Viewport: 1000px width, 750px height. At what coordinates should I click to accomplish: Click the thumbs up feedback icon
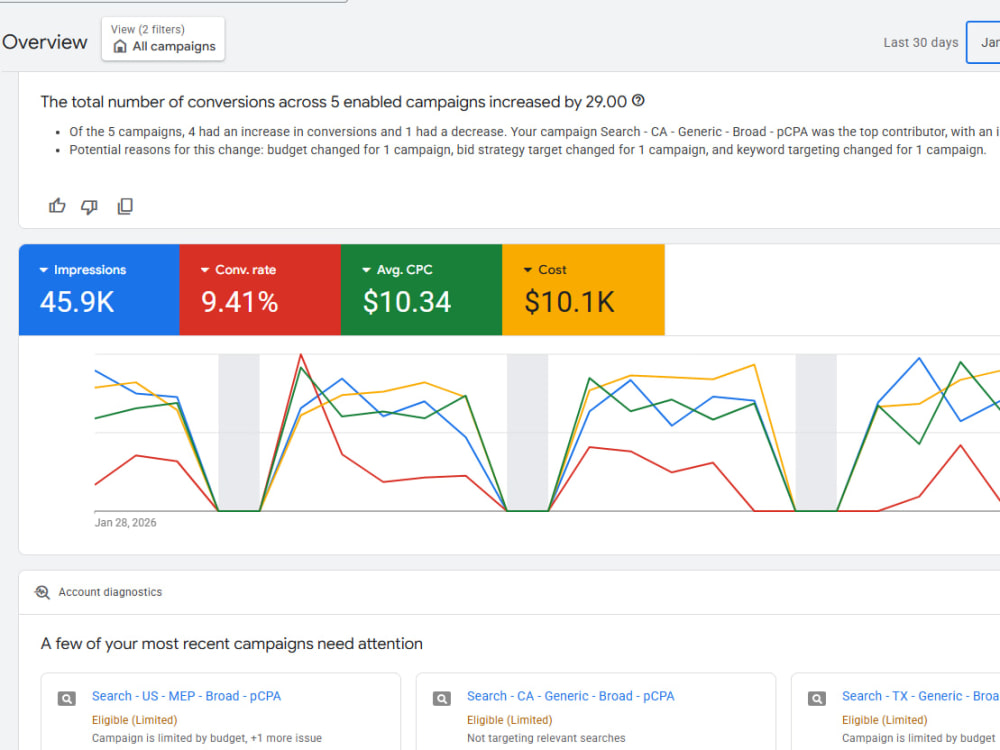click(57, 206)
